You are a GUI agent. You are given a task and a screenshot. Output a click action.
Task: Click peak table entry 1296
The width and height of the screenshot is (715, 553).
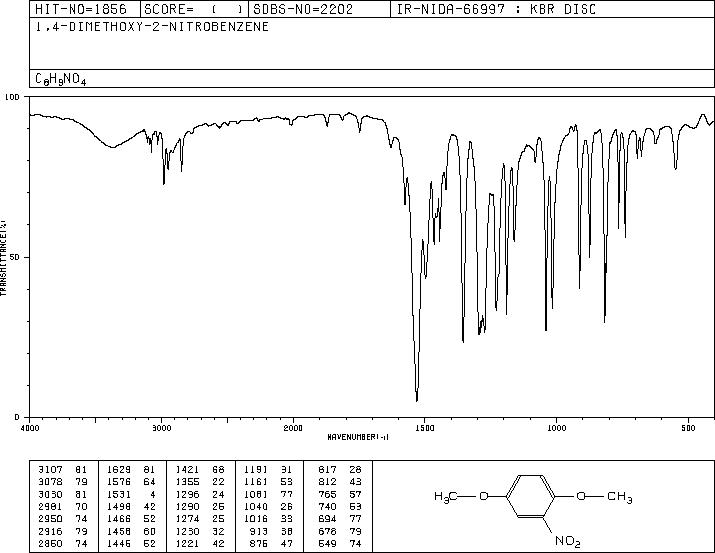click(x=188, y=494)
